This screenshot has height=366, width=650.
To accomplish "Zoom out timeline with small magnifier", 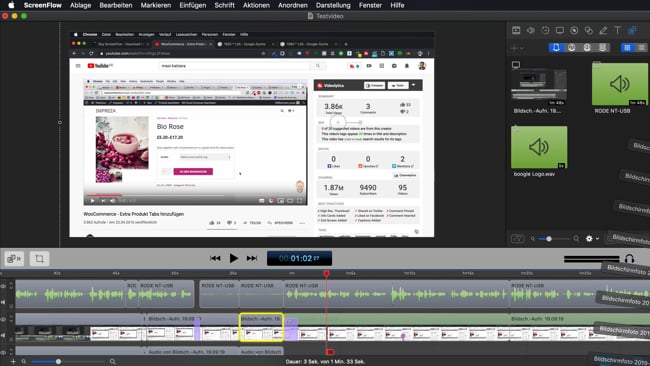I will click(24, 361).
